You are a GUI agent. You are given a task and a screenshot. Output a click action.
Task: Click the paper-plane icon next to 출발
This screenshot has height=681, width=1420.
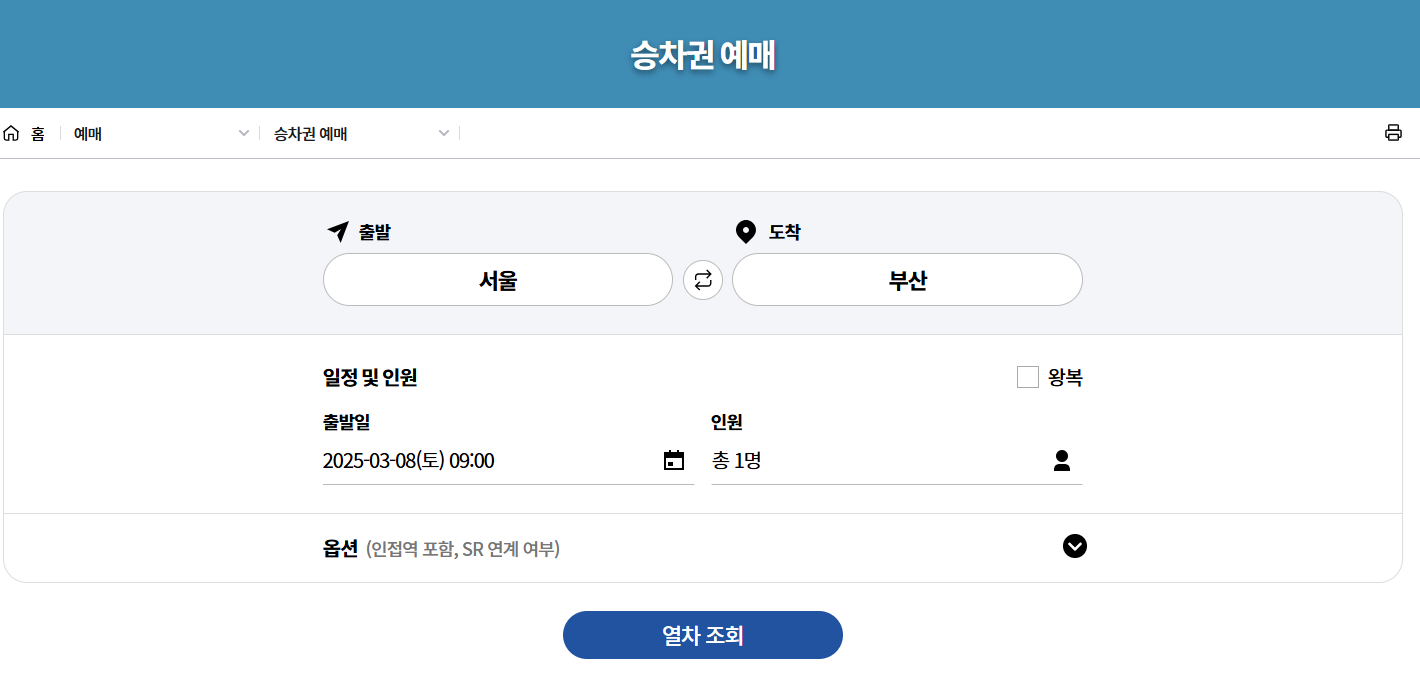point(334,231)
